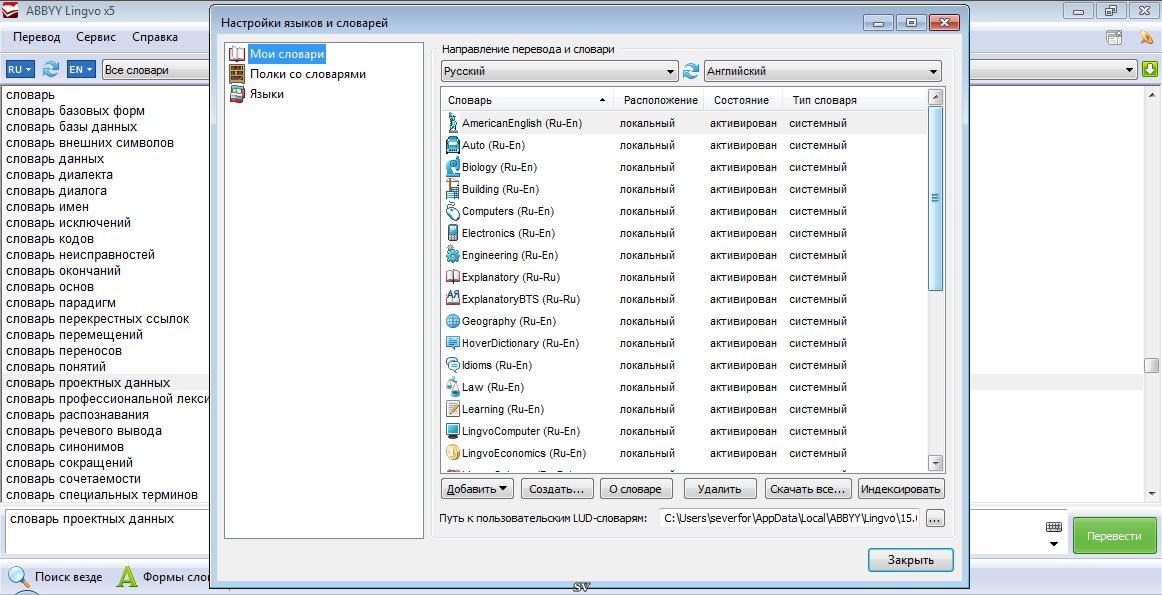
Task: Expand the arrow below the keyboard icon
Action: click(1054, 545)
